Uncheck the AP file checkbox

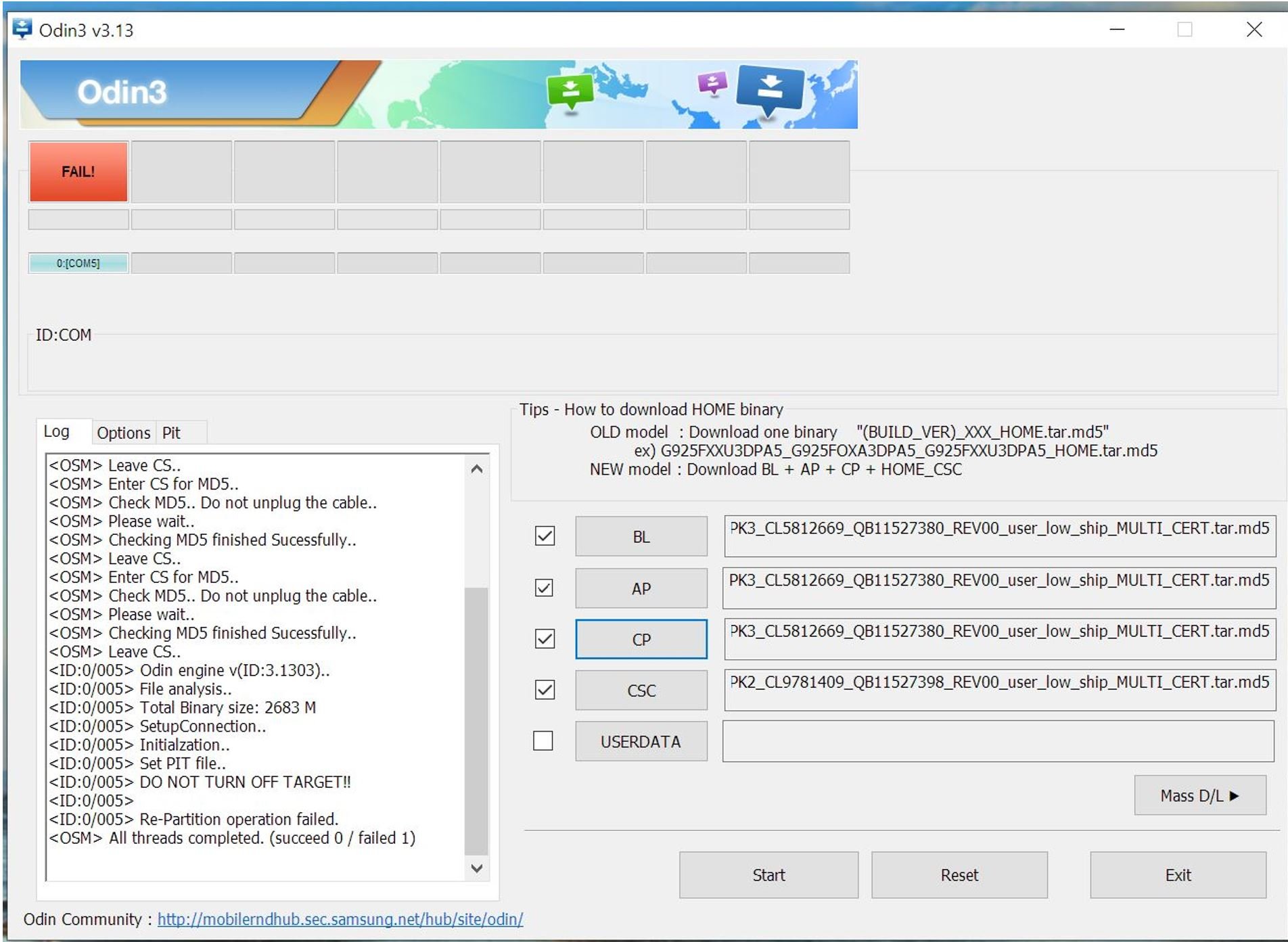545,588
